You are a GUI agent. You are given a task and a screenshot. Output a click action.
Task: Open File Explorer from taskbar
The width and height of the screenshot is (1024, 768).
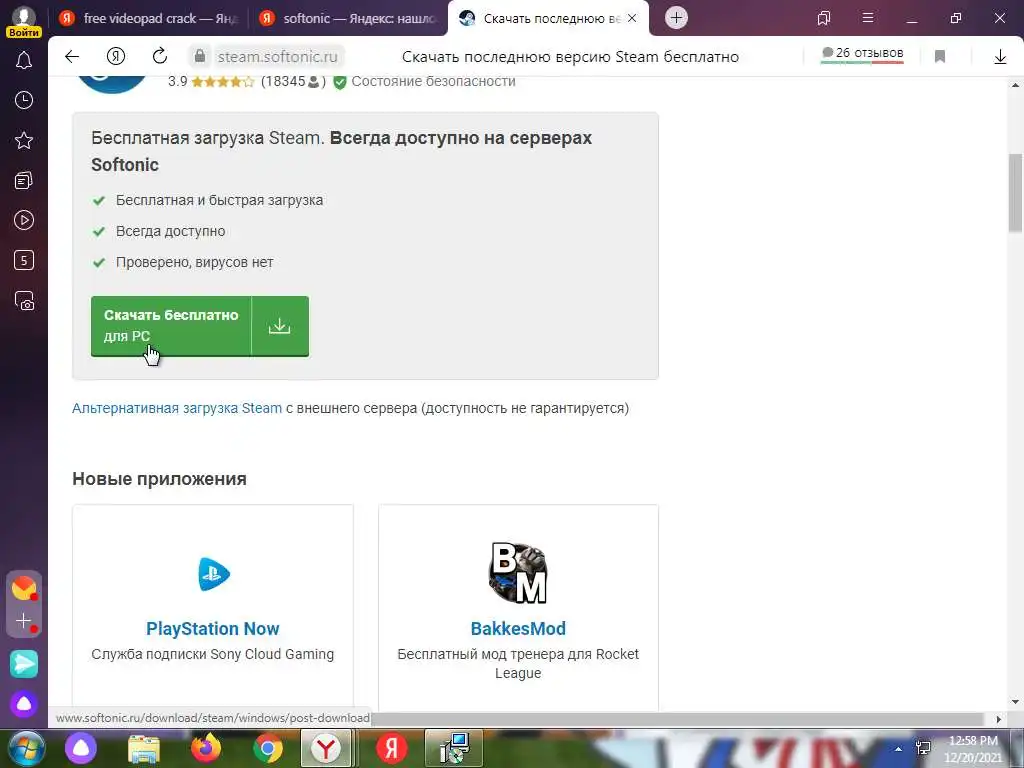tap(144, 748)
